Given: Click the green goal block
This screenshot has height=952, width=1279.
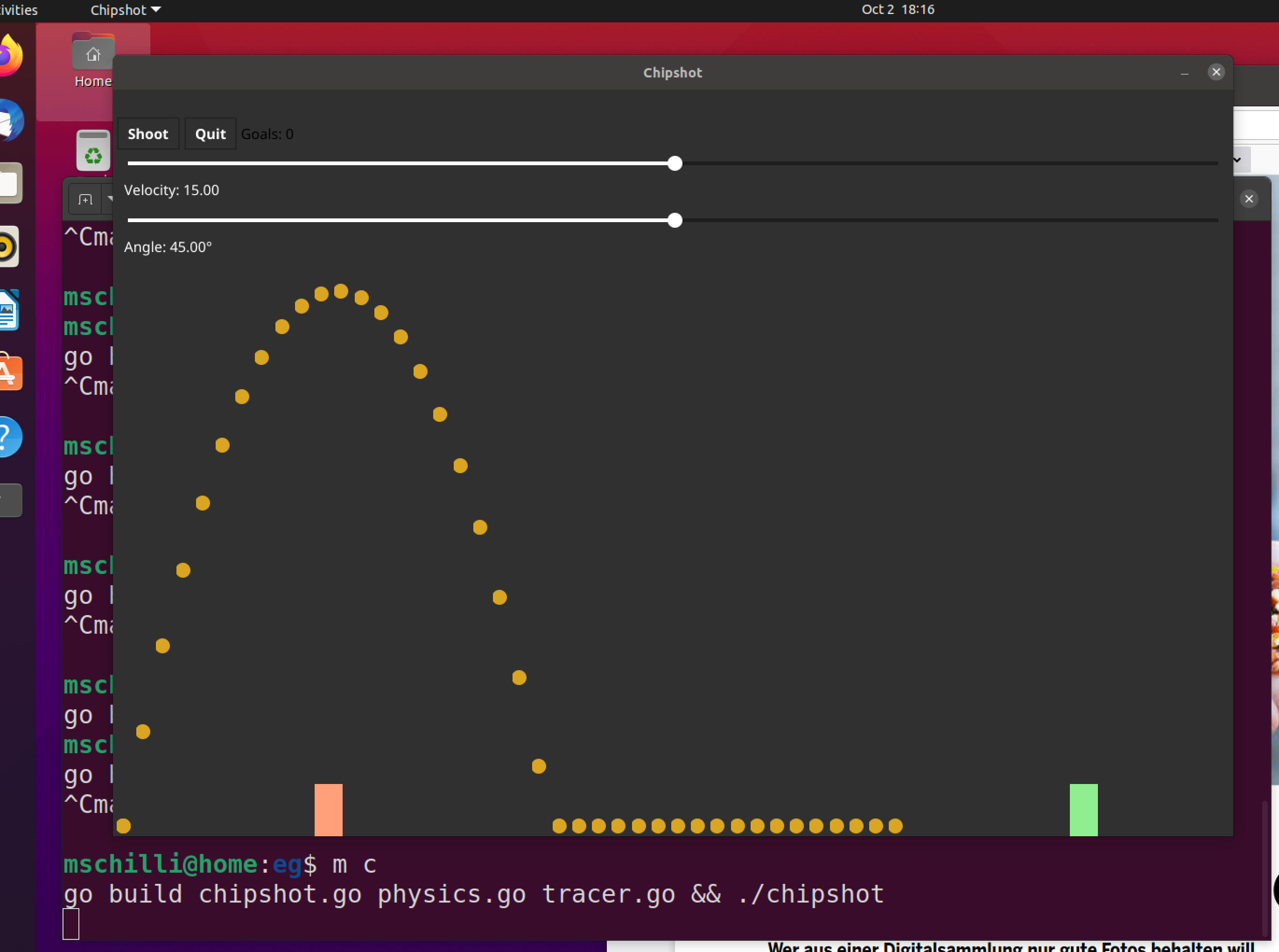Looking at the screenshot, I should 1083,810.
